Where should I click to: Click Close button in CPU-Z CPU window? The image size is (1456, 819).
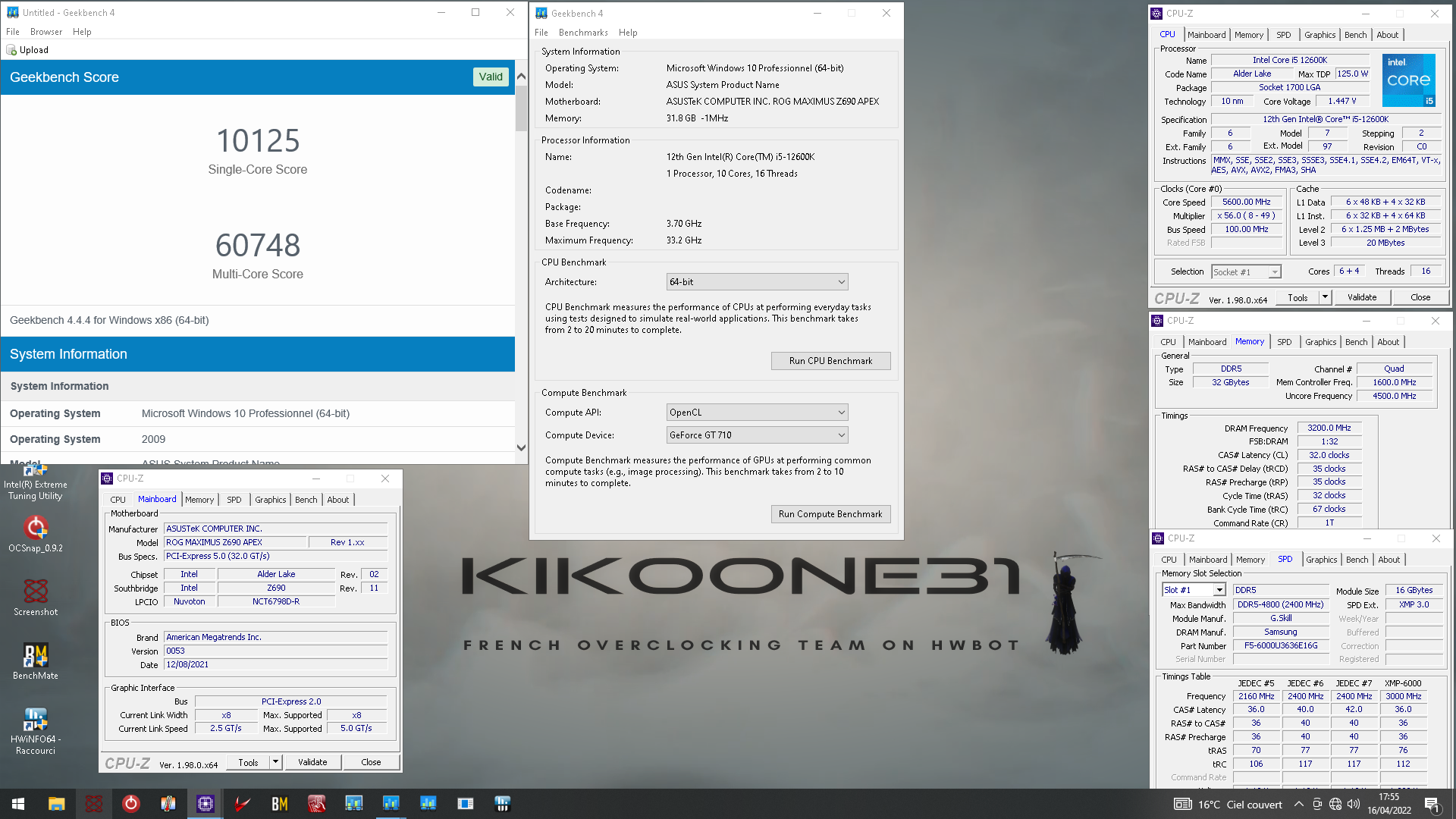[x=1420, y=297]
